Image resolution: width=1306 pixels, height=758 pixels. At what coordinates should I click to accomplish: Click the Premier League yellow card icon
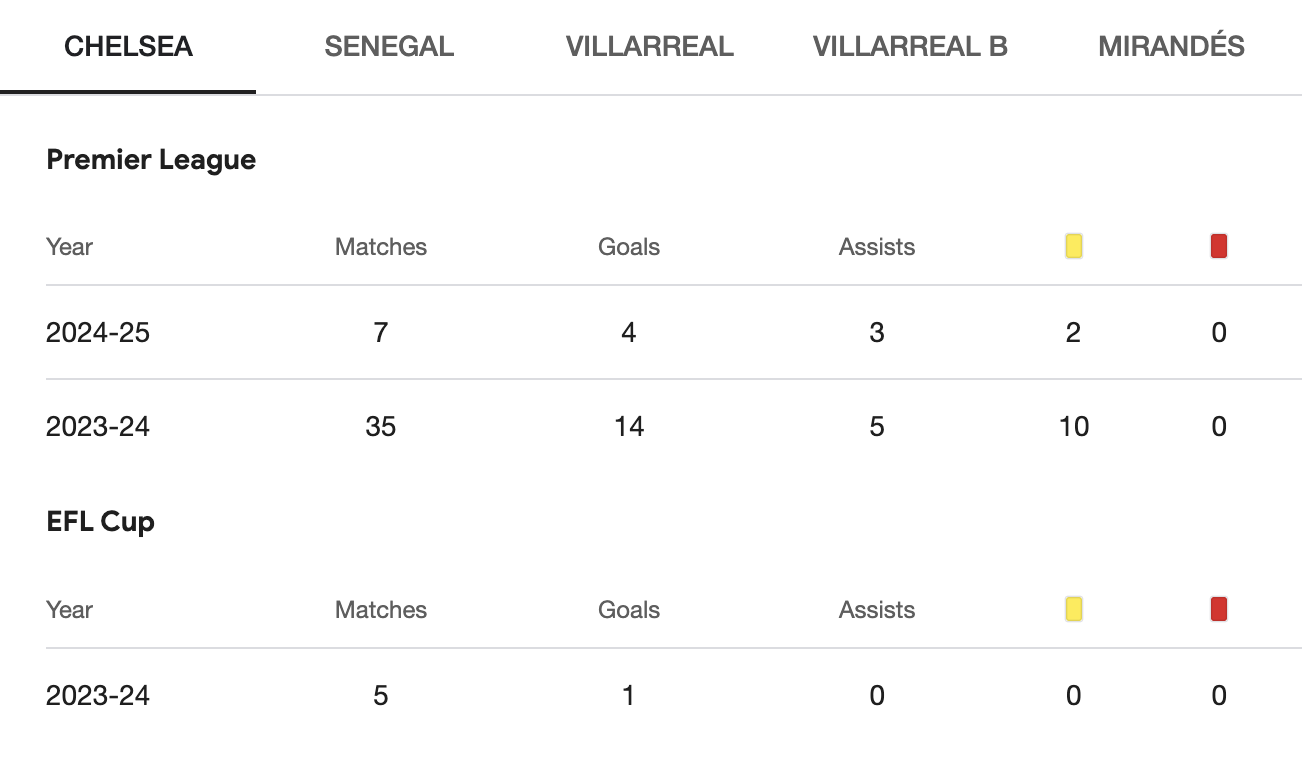(x=1074, y=246)
